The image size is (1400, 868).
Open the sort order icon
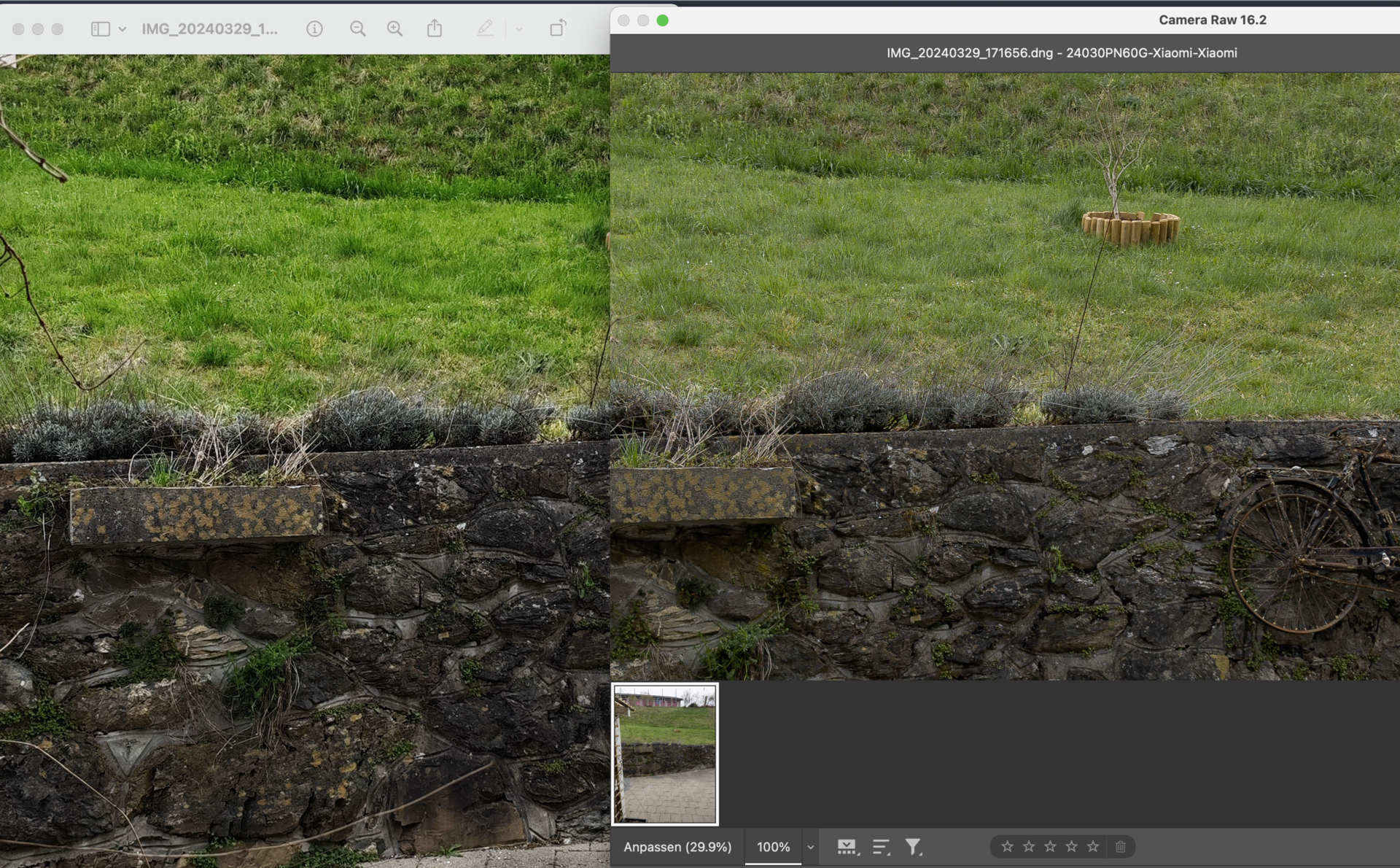[881, 847]
